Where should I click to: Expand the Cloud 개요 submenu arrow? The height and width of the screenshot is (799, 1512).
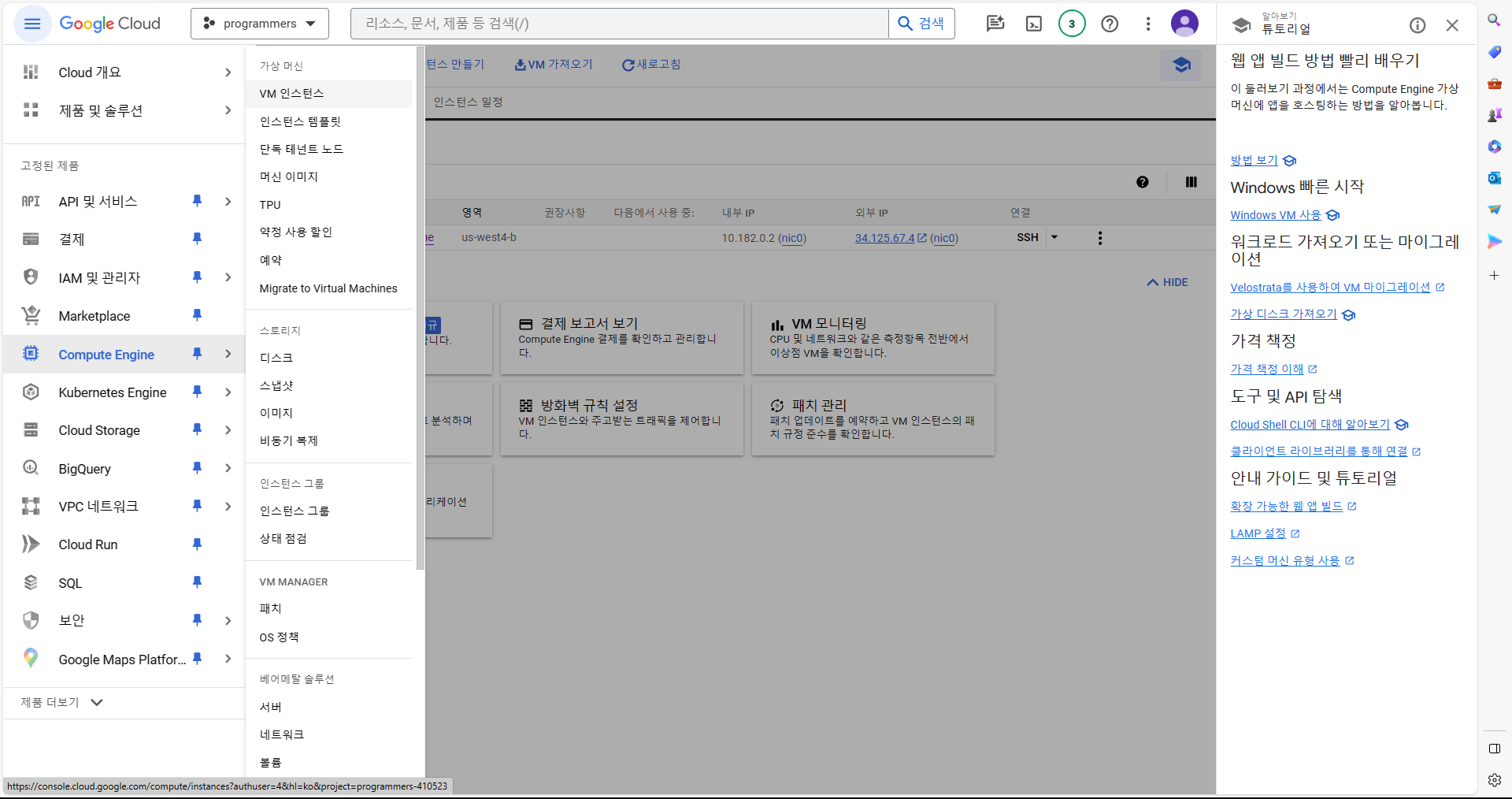[228, 72]
